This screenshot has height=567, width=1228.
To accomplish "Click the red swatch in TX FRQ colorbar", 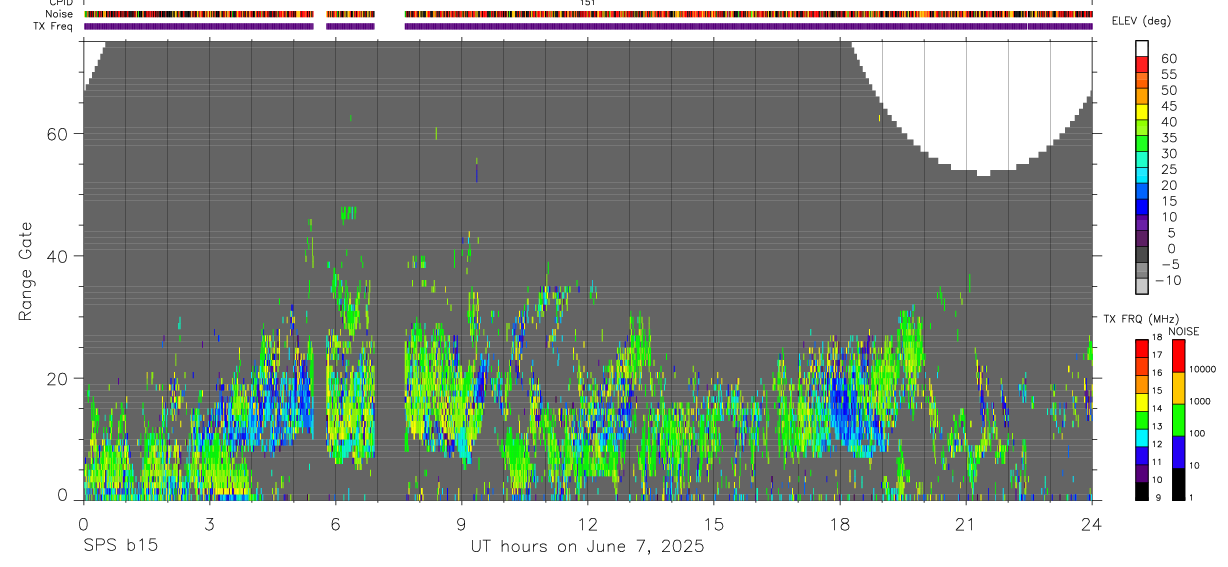I will [1142, 349].
